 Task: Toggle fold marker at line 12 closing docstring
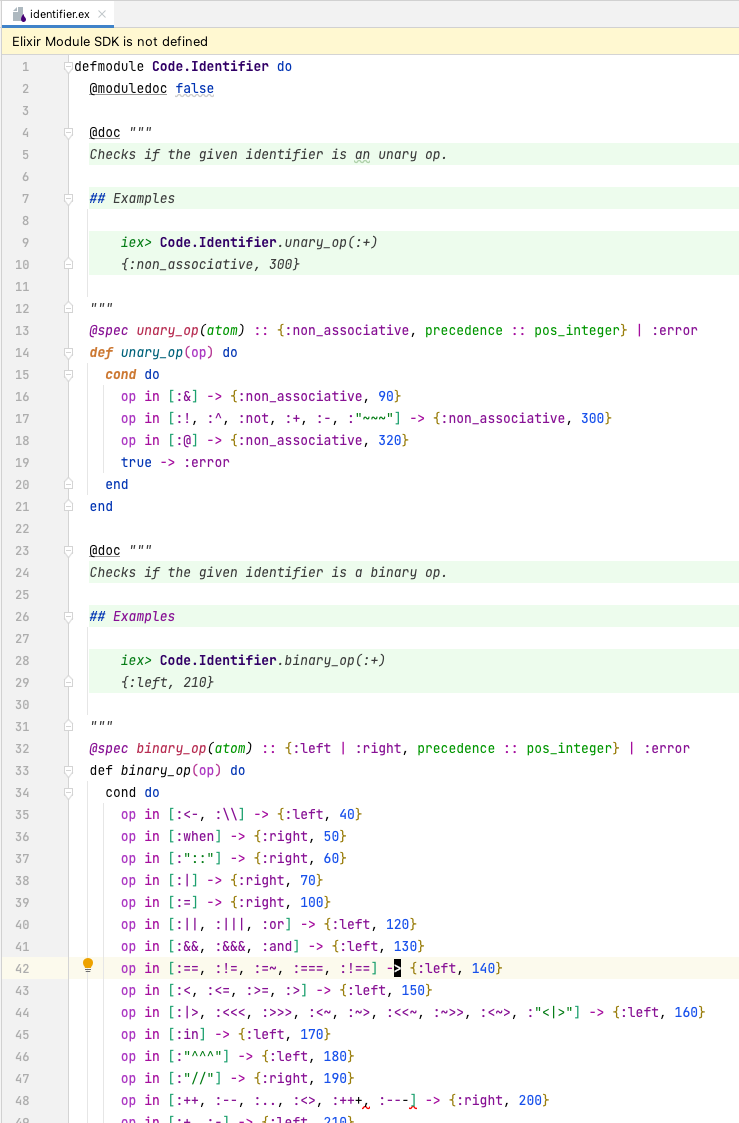click(x=69, y=309)
